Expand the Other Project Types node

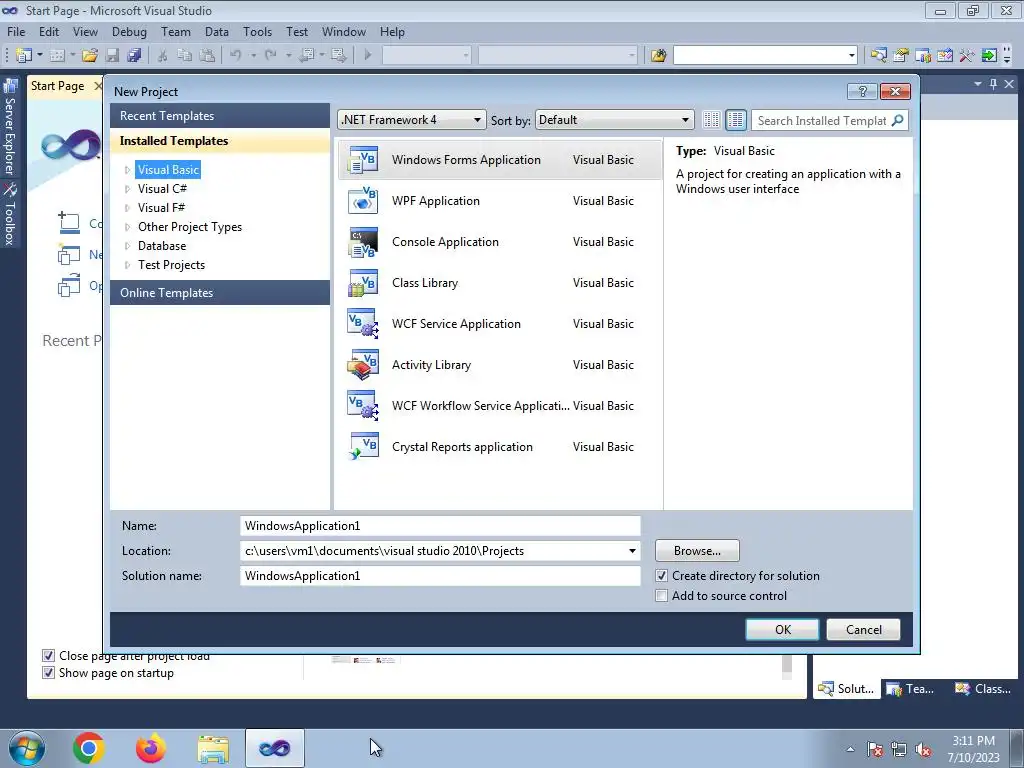127,227
